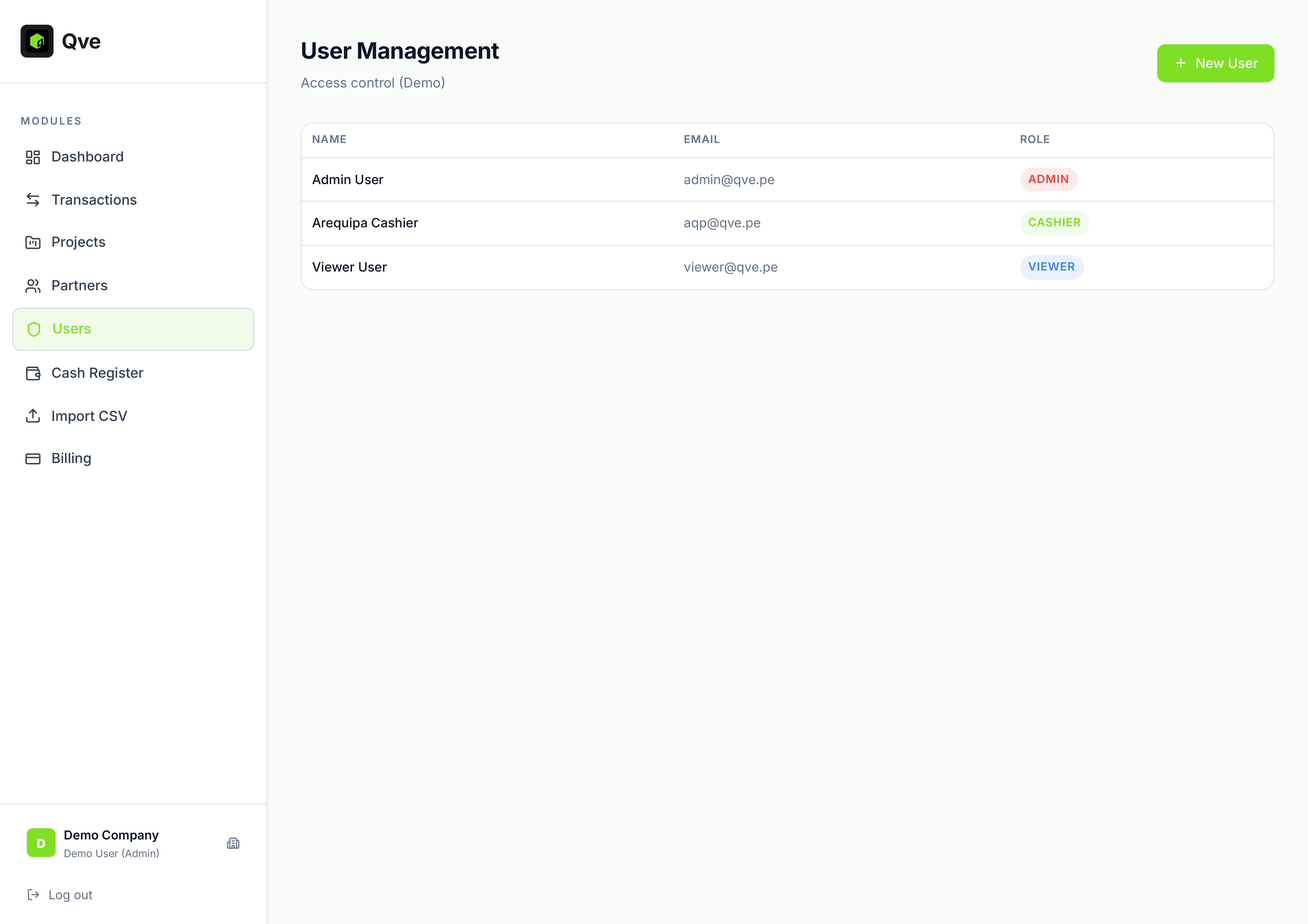Click the Log out link

click(x=70, y=894)
